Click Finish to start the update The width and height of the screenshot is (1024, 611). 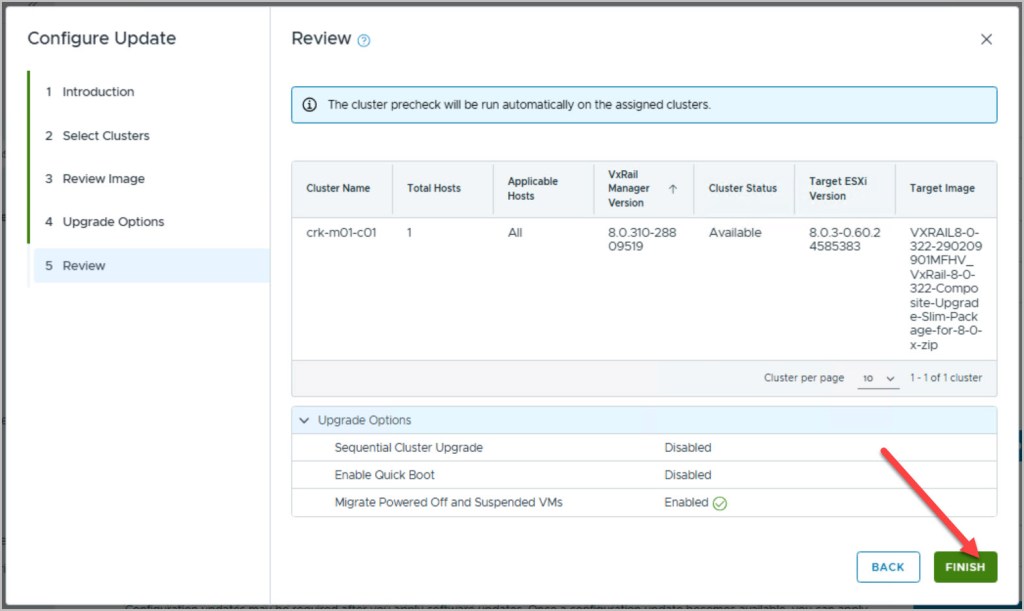[965, 567]
